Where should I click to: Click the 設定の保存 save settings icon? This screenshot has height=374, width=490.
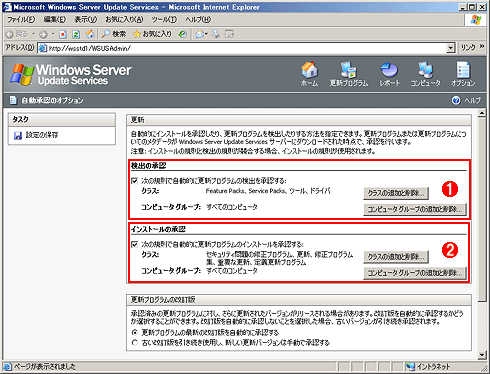tap(18, 135)
